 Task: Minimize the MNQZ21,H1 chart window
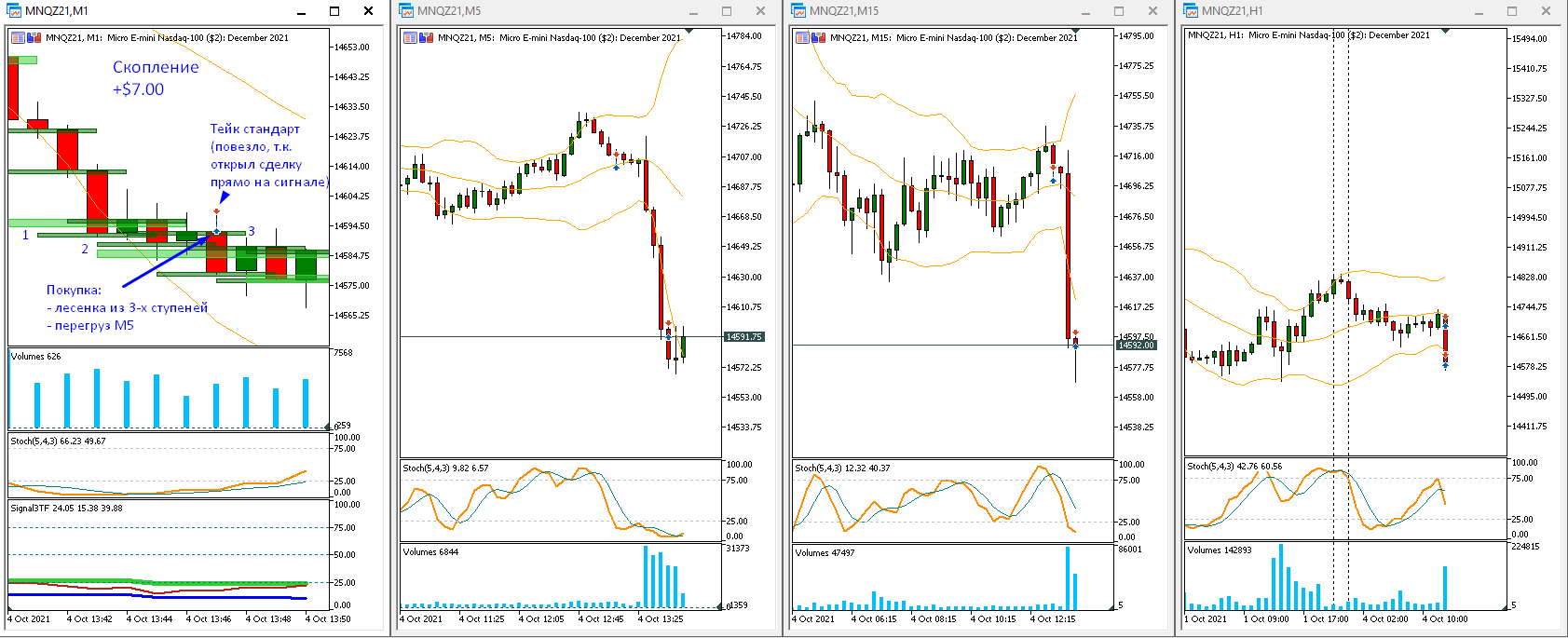coord(1479,12)
